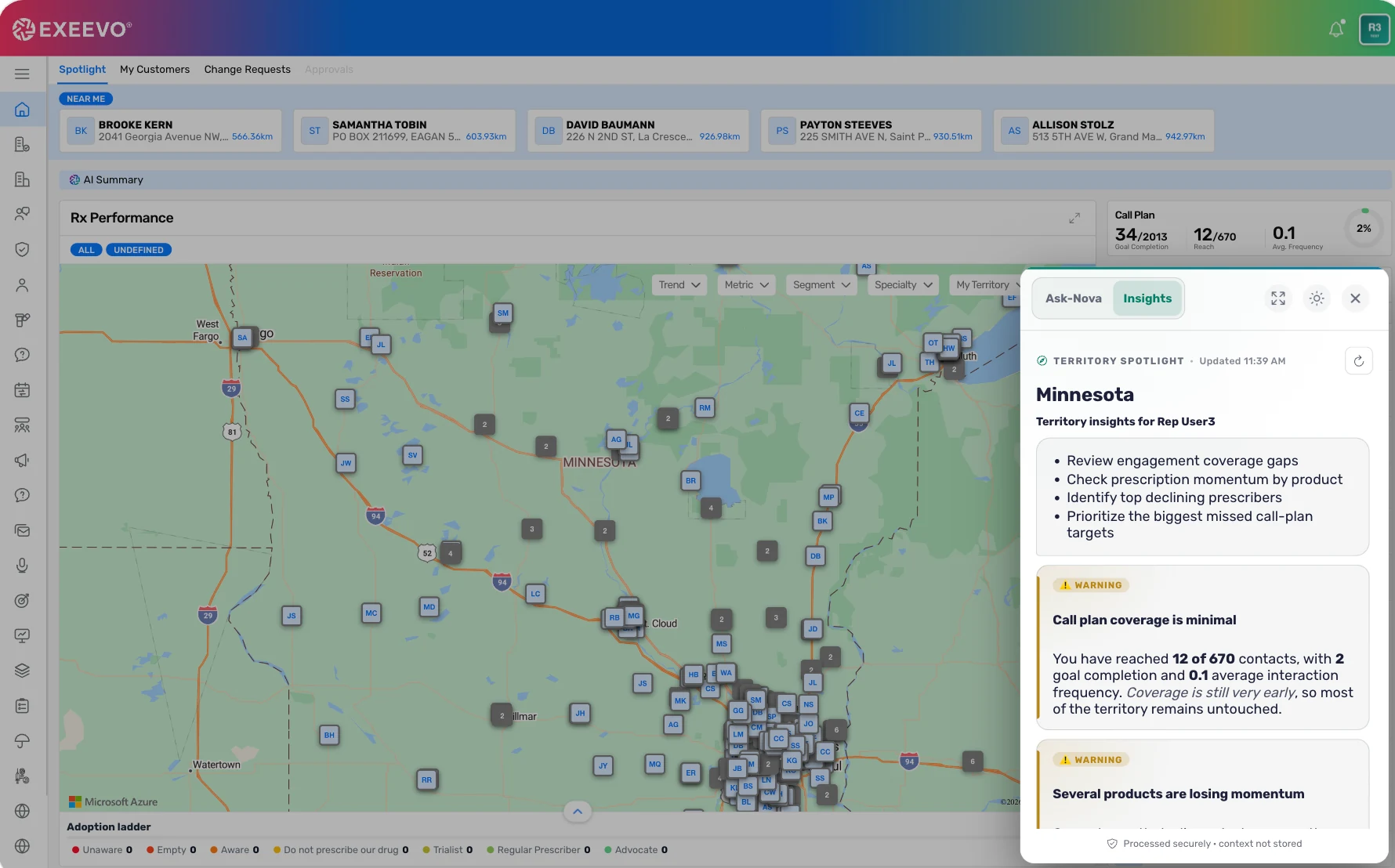Open David Baumann customer card
Screen dimensions: 1395x868
[x=638, y=131]
